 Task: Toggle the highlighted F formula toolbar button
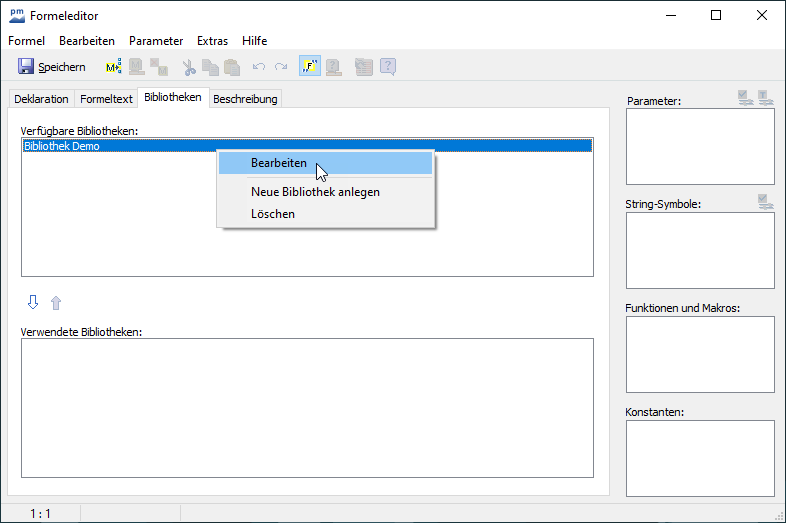(310, 67)
